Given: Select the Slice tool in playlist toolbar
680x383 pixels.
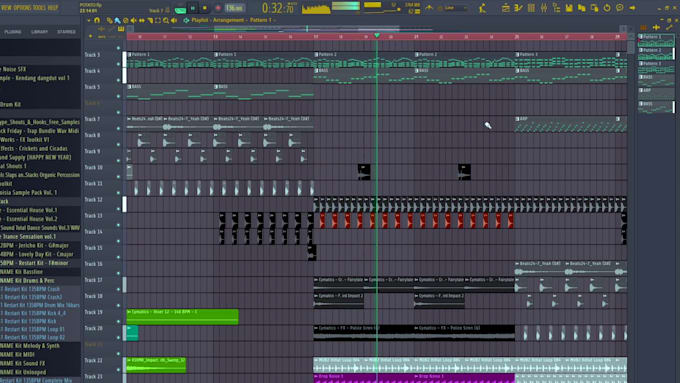Looking at the screenshot, I should [150, 20].
